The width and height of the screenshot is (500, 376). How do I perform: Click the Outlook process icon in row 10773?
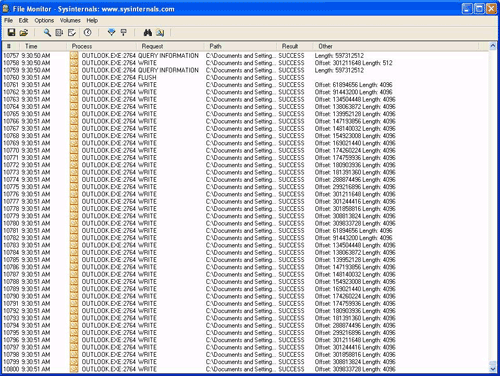coord(74,172)
